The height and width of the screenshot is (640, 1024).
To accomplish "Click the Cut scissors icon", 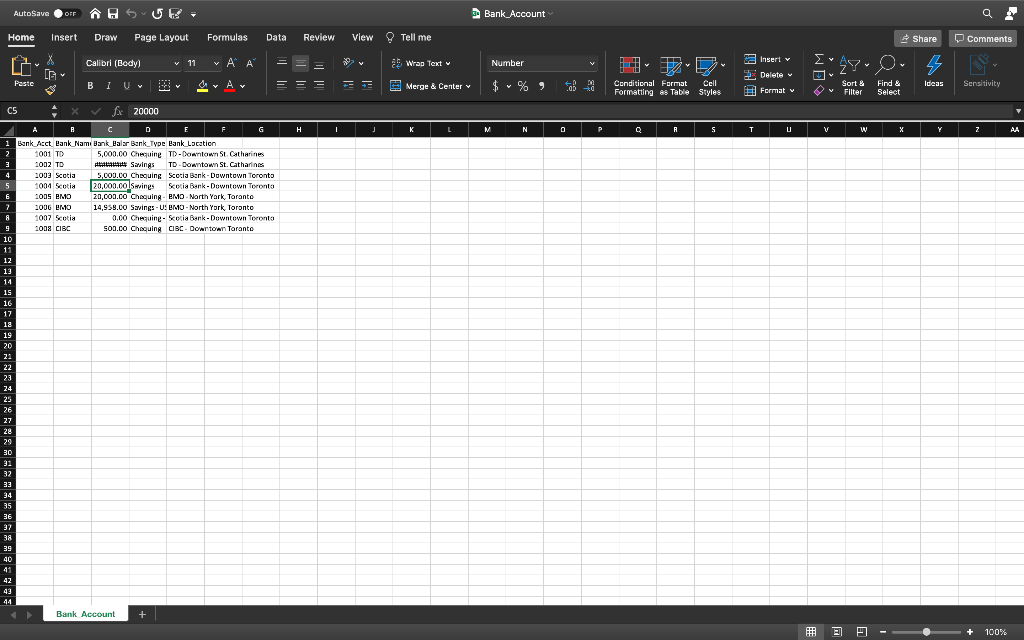I will pyautogui.click(x=50, y=59).
